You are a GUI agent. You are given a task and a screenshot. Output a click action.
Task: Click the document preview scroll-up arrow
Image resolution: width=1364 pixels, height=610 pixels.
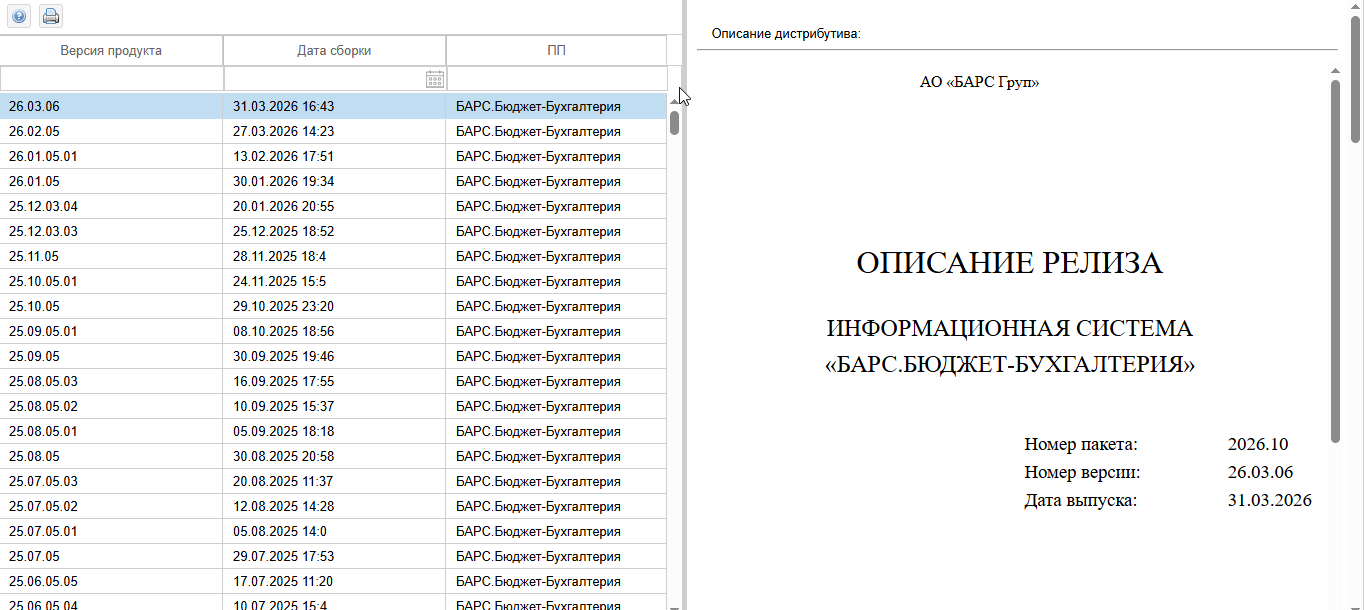1336,71
